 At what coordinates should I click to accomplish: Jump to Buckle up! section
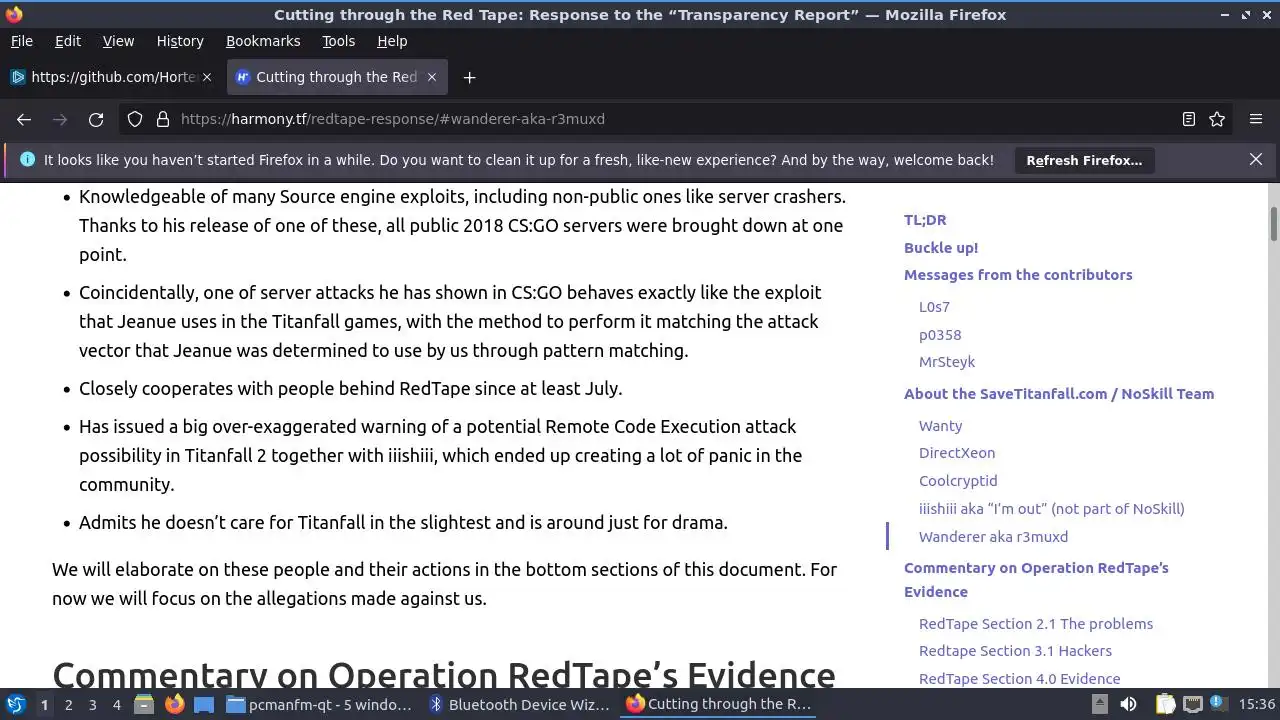pos(941,248)
